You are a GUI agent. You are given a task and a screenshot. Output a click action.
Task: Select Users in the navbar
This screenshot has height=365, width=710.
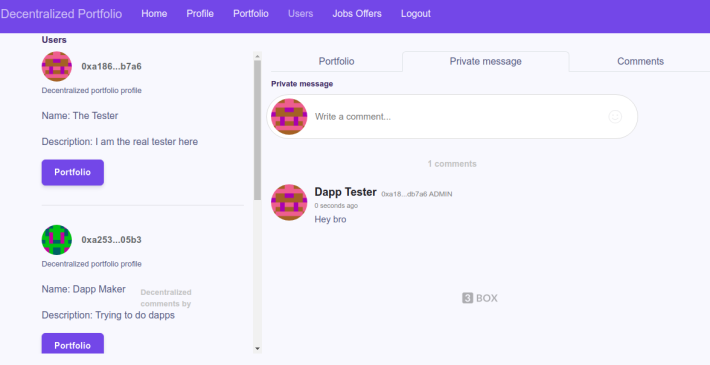pos(301,14)
